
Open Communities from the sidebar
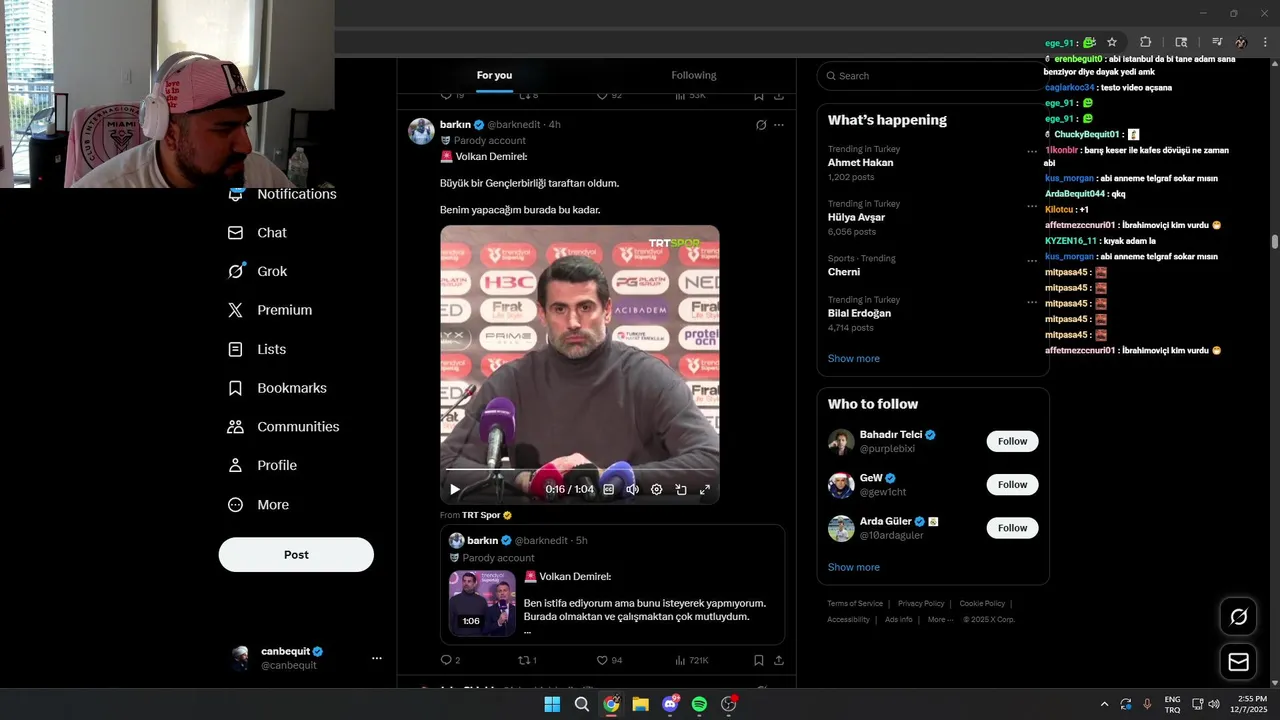tap(284, 427)
